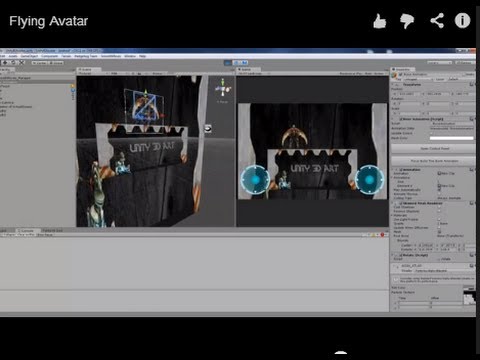
Task: Select the Unity move tool icon
Action: [6, 62]
